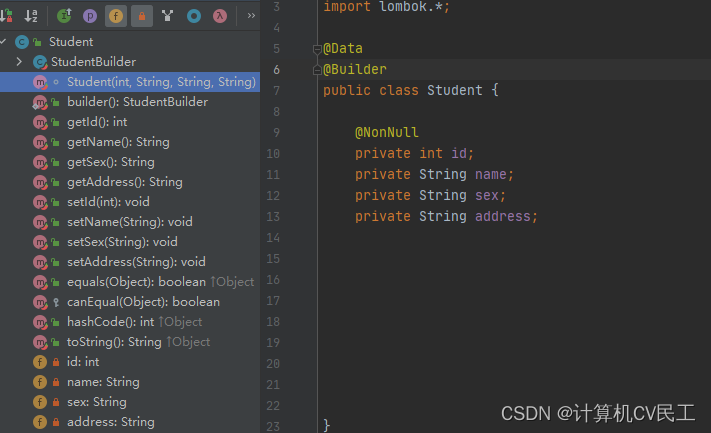This screenshot has height=433, width=711.
Task: Select setSex(String): void method
Action: [x=122, y=242]
